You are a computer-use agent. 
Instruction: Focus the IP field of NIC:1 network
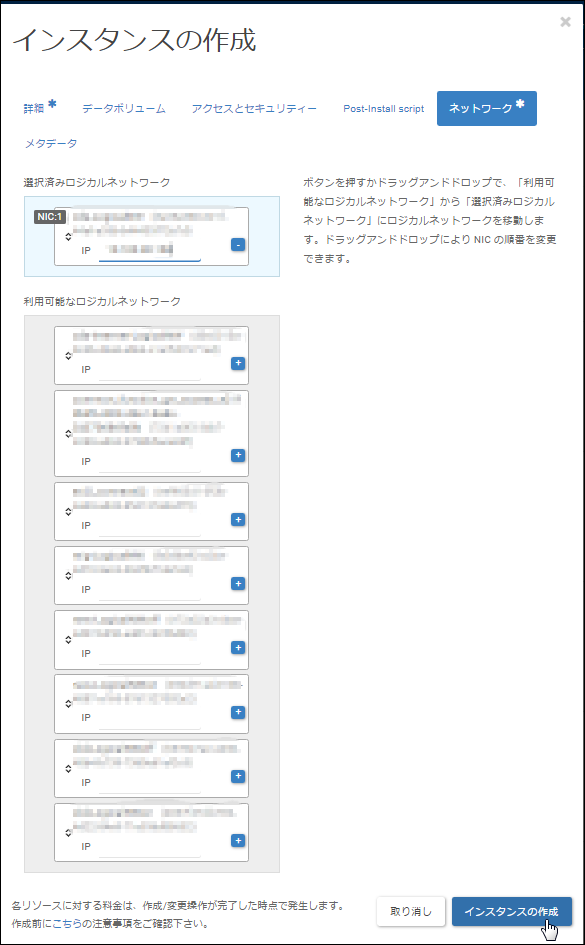[x=149, y=250]
